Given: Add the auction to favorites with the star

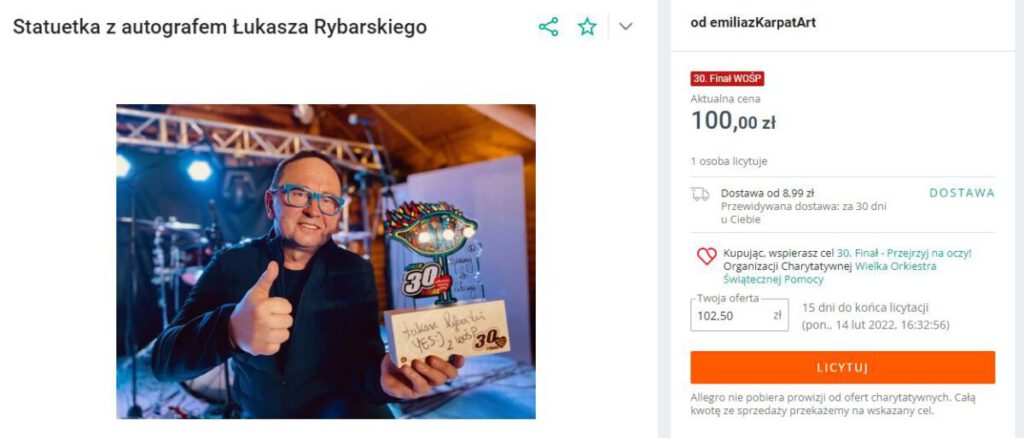Looking at the screenshot, I should click(587, 27).
